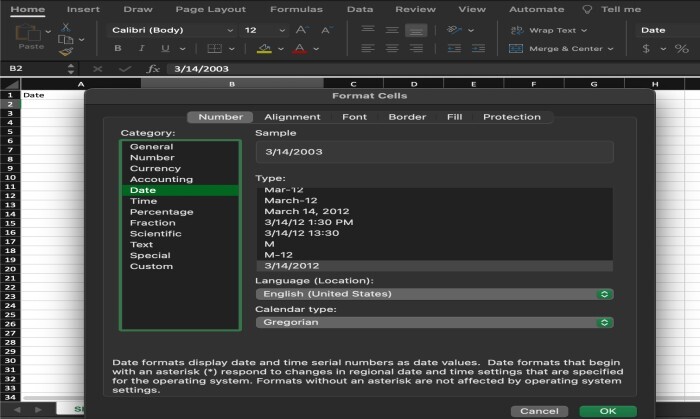Apply Percent style icon

682,48
